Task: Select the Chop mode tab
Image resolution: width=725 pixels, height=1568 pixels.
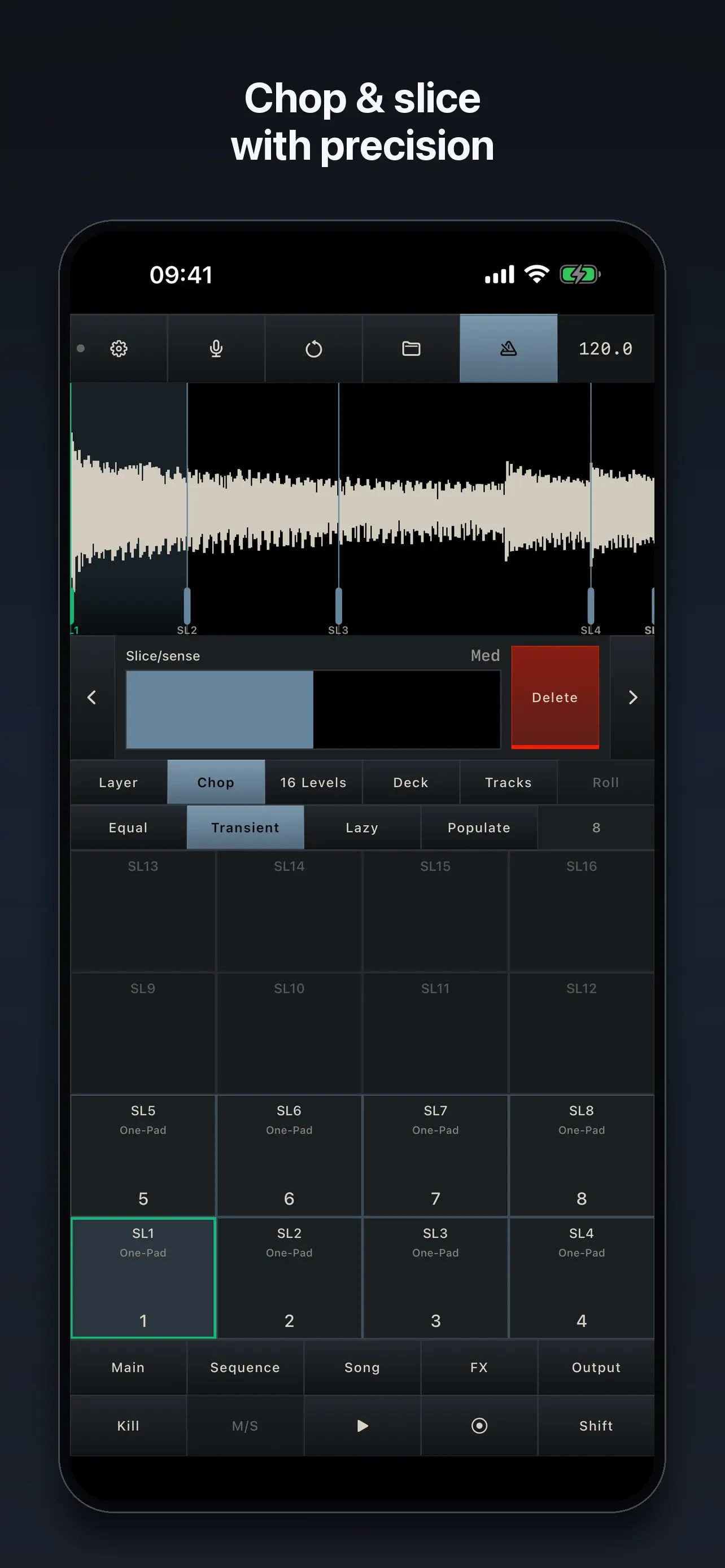Action: pos(216,782)
